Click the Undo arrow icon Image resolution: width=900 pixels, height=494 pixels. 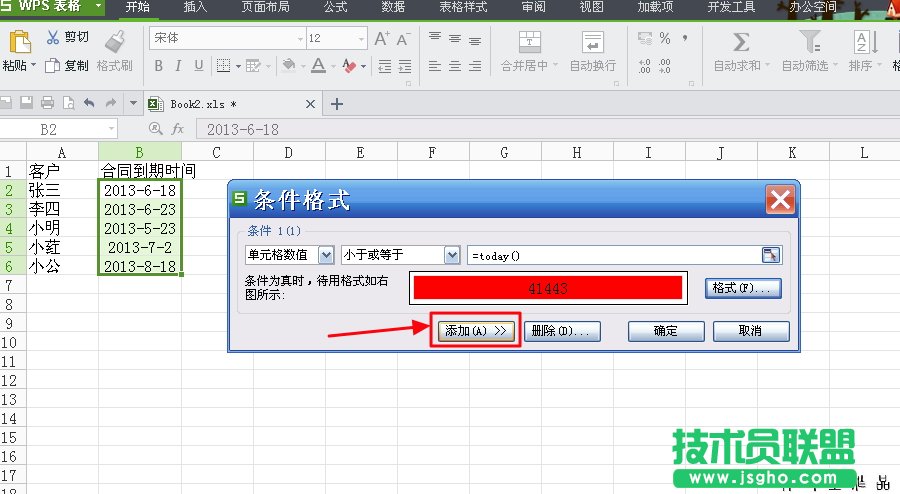coord(89,103)
